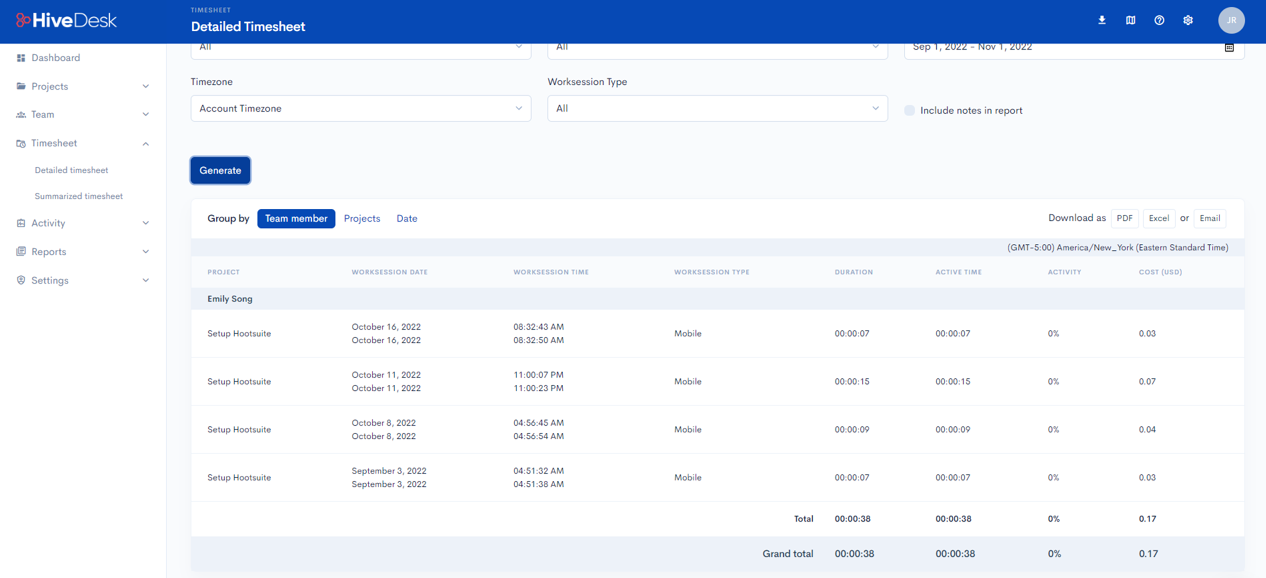Open the Worksession Type dropdown
Screen dimensions: 1266x578
[x=716, y=107]
